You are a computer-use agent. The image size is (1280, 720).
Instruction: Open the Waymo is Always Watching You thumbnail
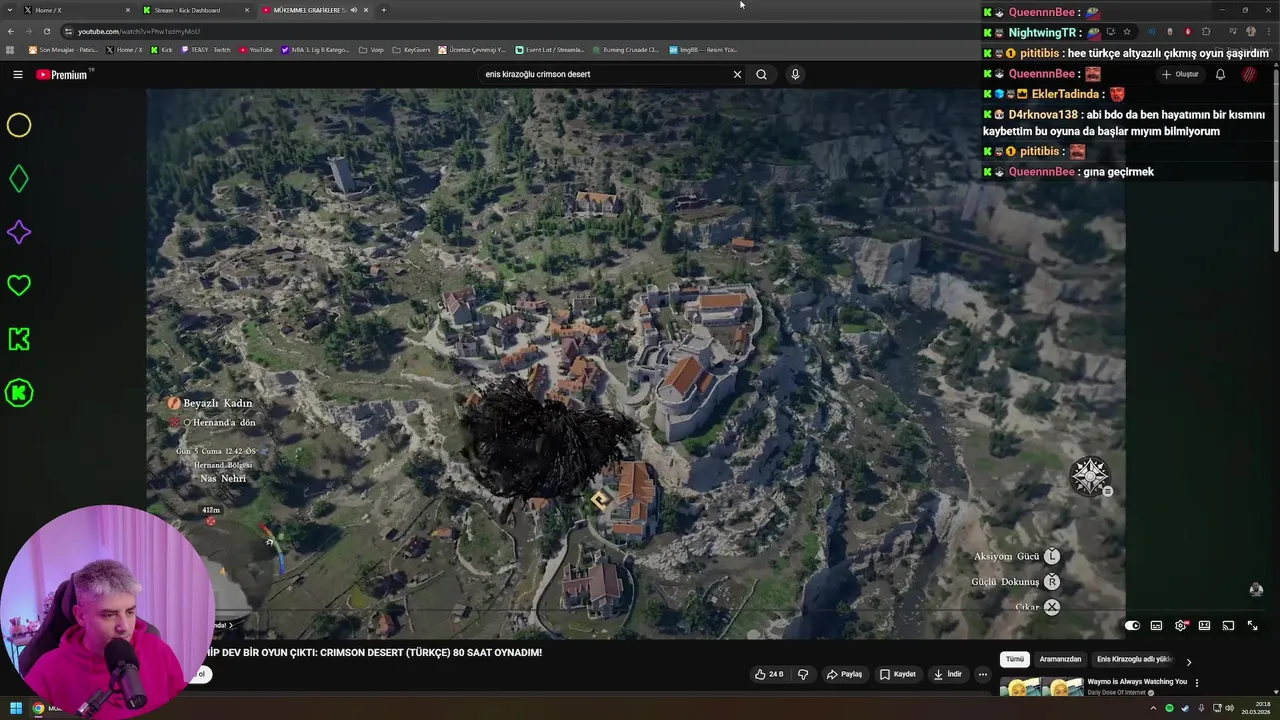pyautogui.click(x=1042, y=687)
